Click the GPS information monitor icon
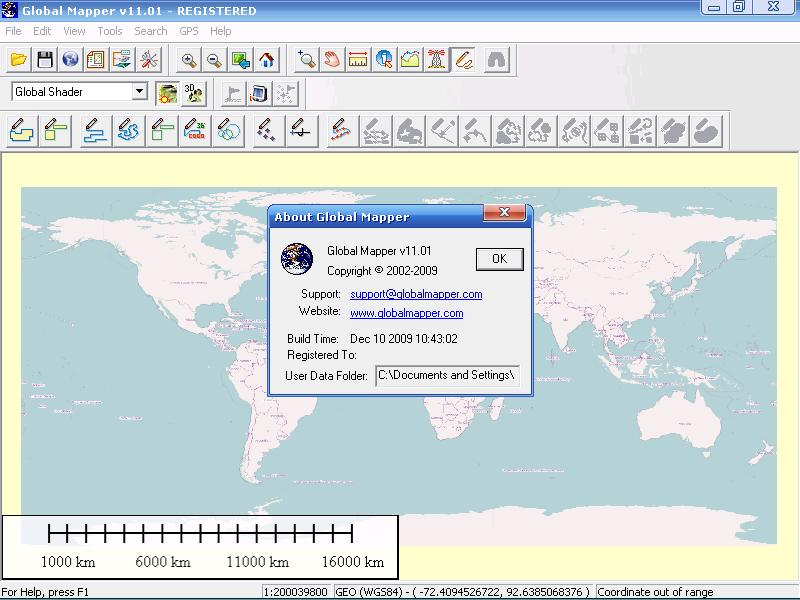This screenshot has height=600, width=800. [x=259, y=93]
